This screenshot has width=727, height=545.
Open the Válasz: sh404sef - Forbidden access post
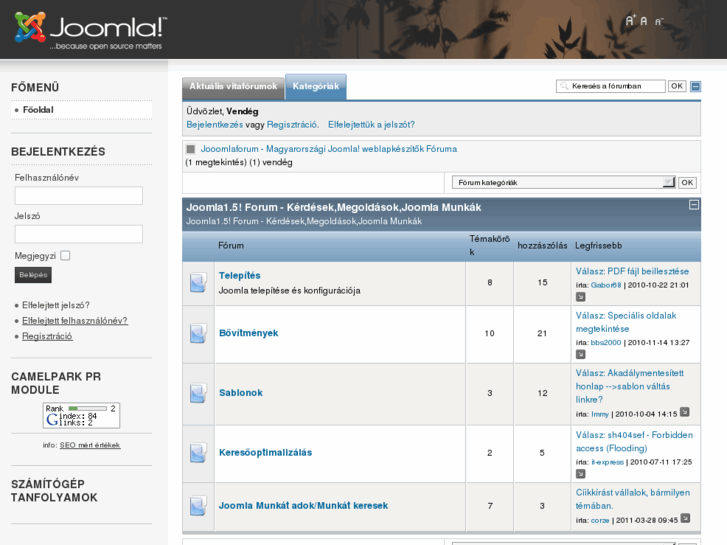[634, 442]
